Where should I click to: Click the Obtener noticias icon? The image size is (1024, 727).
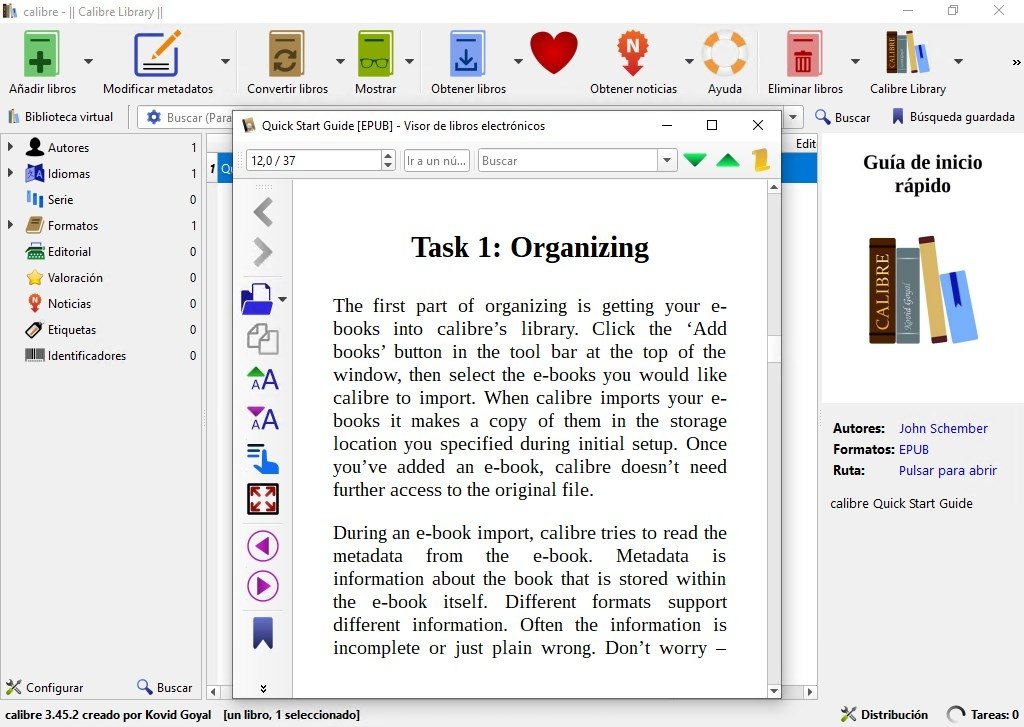633,54
